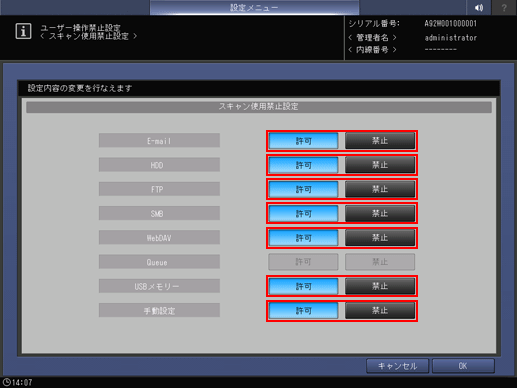Click the 設定内容の変更を行なえます message
Viewport: 517px width, 388px height.
[x=80, y=88]
